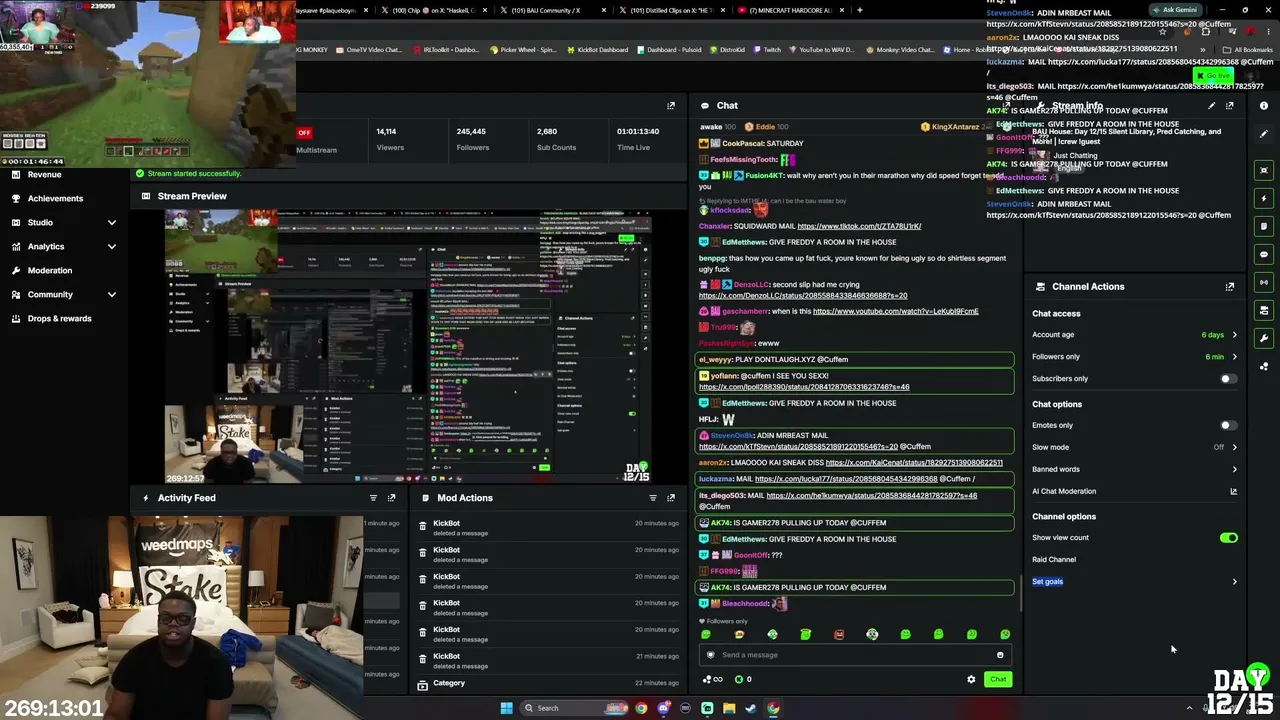Open Account age settings chevron
This screenshot has height=720, width=1280.
(1234, 335)
